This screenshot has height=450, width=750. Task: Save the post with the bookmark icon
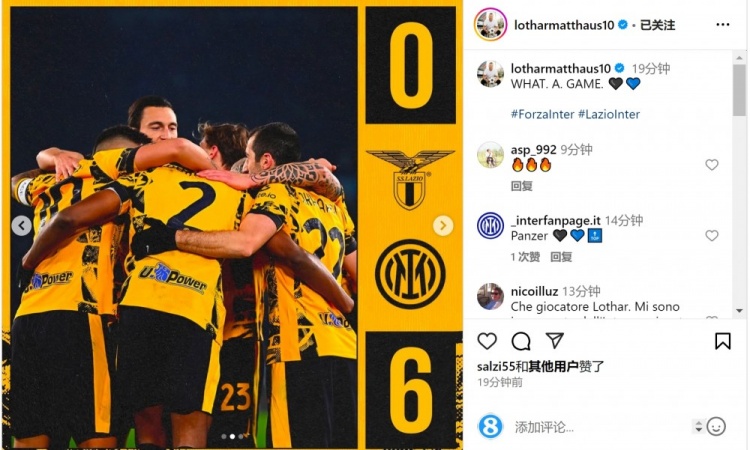[x=722, y=341]
